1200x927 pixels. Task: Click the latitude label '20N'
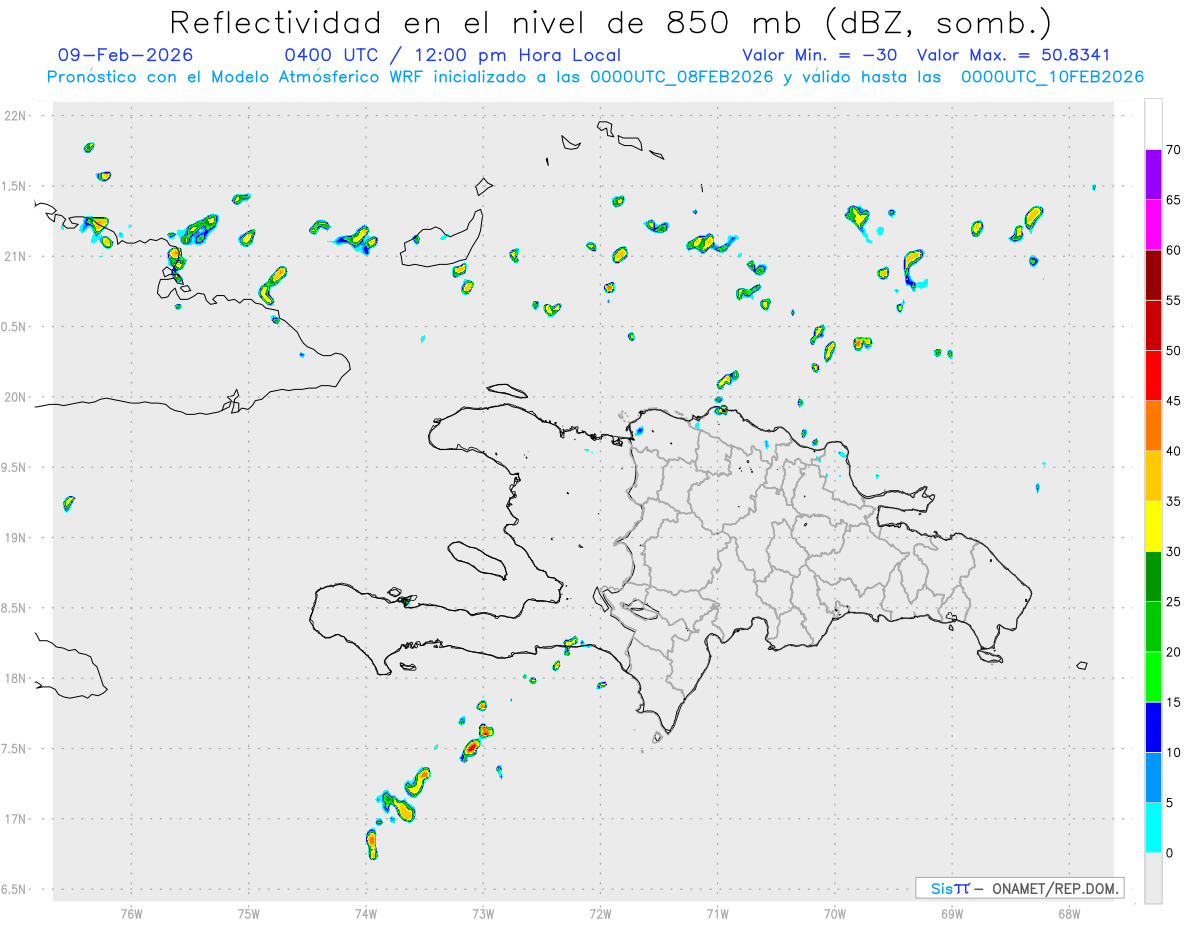pos(15,397)
